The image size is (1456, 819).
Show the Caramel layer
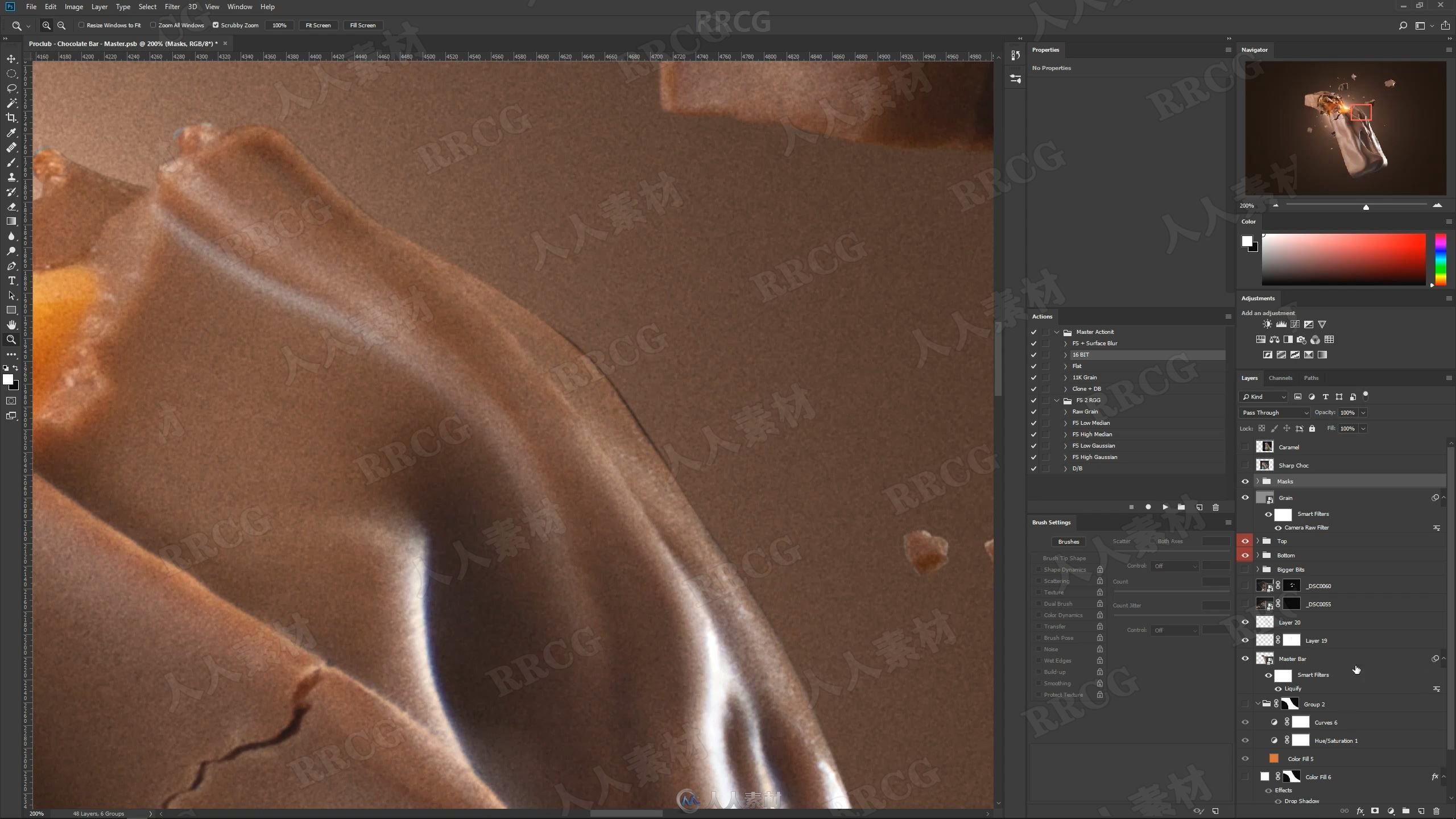(1245, 447)
